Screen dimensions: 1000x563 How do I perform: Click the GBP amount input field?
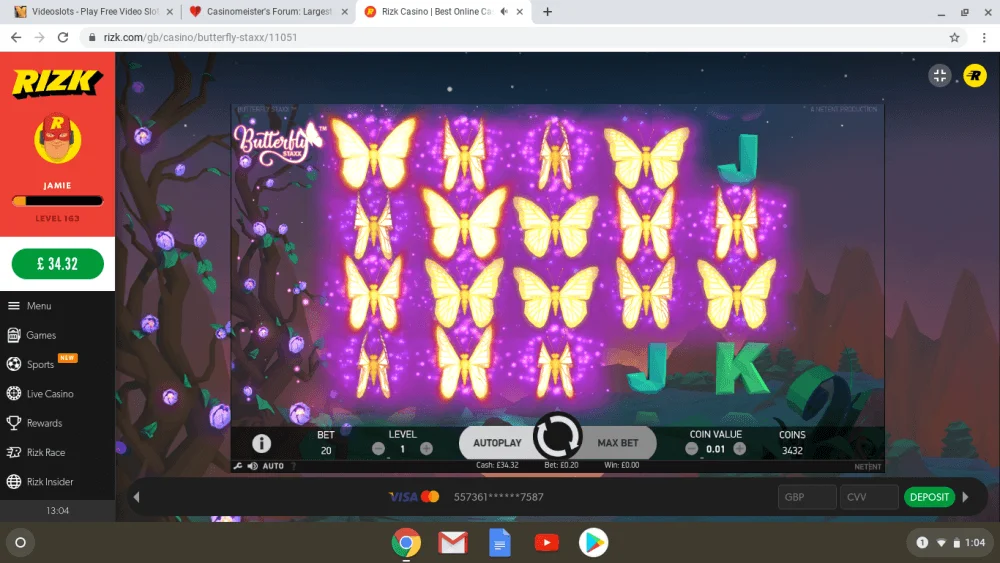pos(807,497)
